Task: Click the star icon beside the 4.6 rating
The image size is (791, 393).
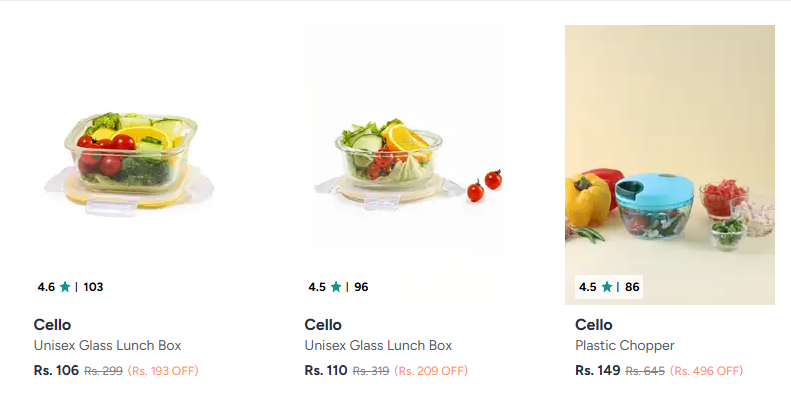Action: tap(65, 287)
